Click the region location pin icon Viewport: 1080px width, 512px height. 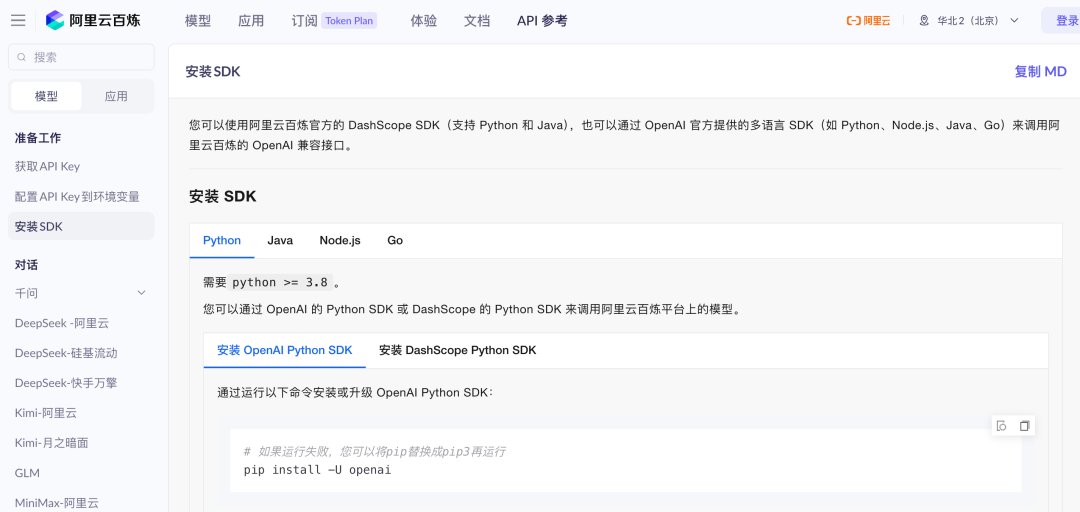(924, 21)
